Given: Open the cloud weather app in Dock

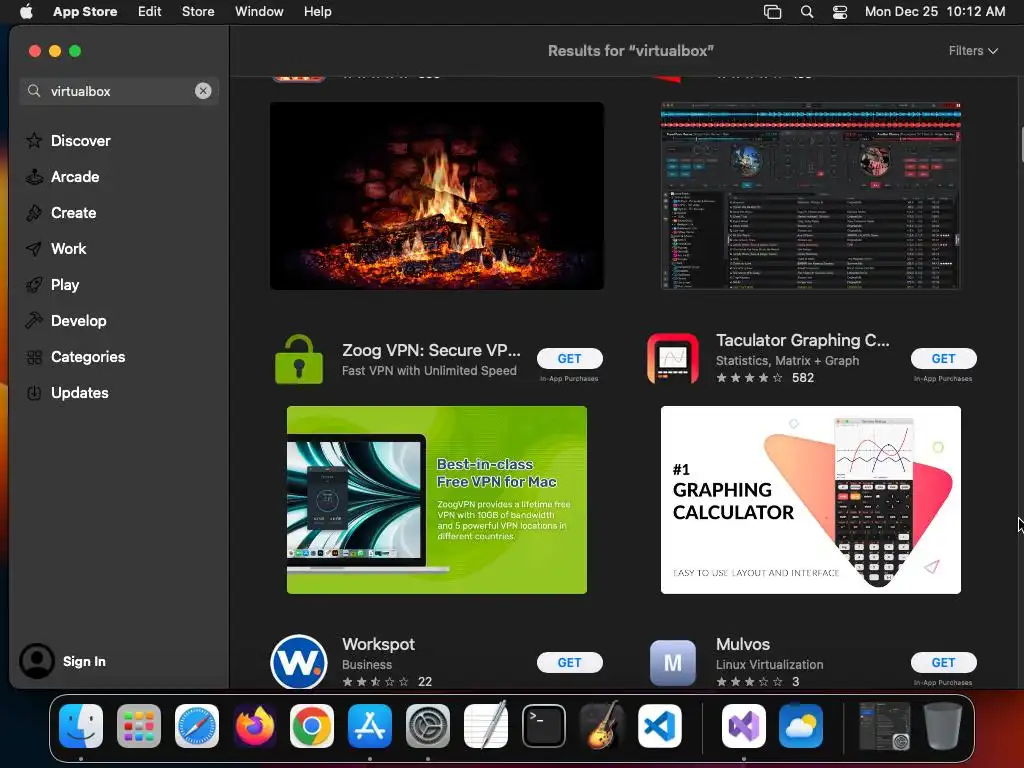Looking at the screenshot, I should [801, 726].
